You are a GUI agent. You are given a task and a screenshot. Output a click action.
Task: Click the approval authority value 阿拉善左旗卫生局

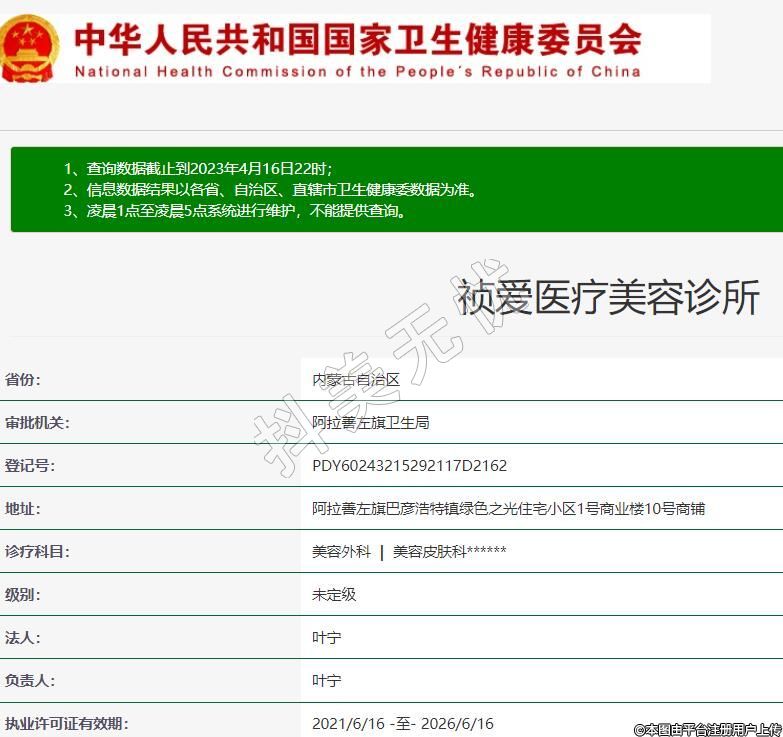click(370, 423)
